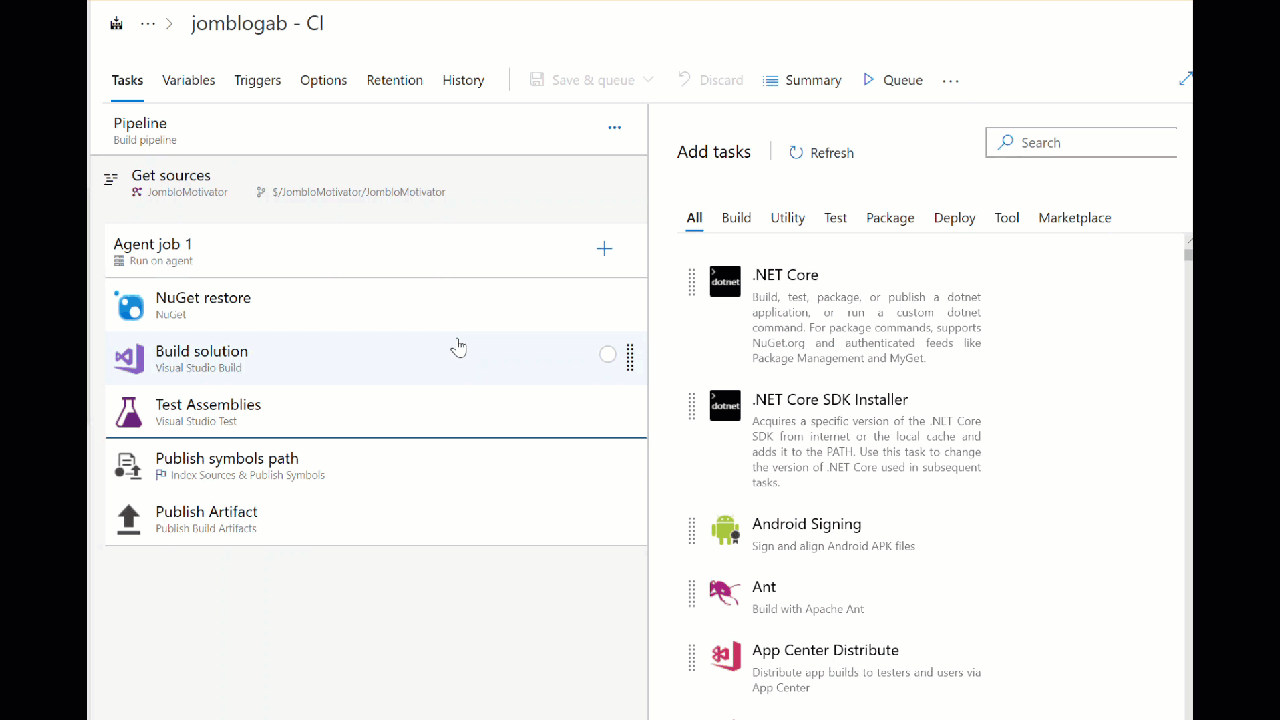Click the Visual Studio Test flask icon
Image resolution: width=1280 pixels, height=720 pixels.
[x=129, y=412]
